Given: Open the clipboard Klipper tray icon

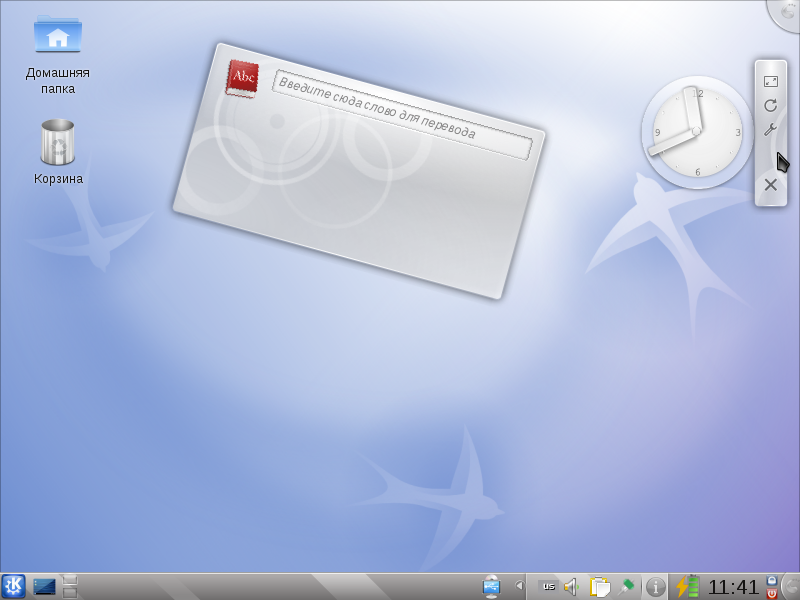Looking at the screenshot, I should click(600, 587).
